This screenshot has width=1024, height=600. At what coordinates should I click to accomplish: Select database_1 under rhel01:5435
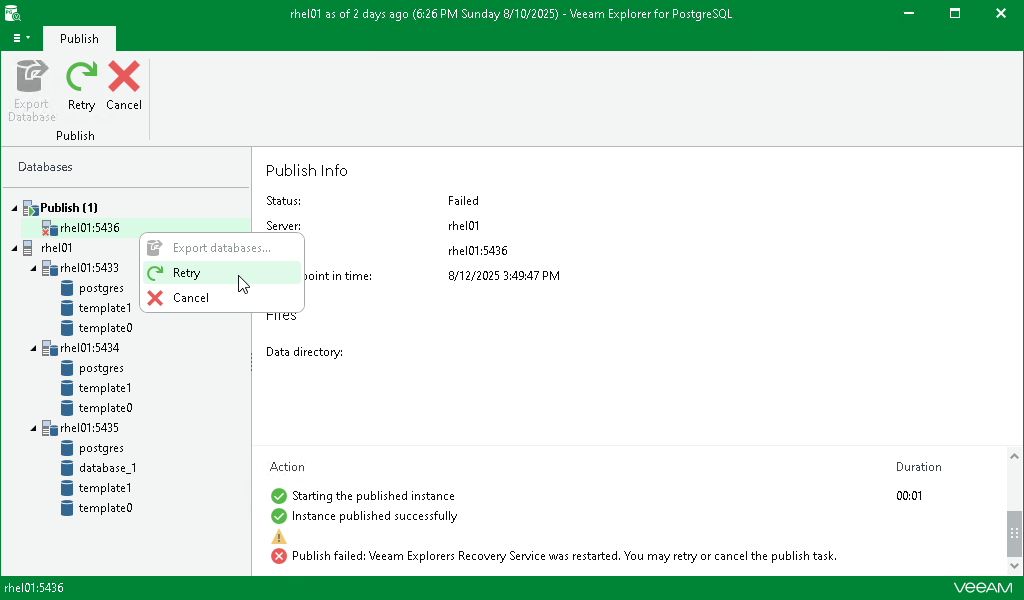tap(107, 468)
